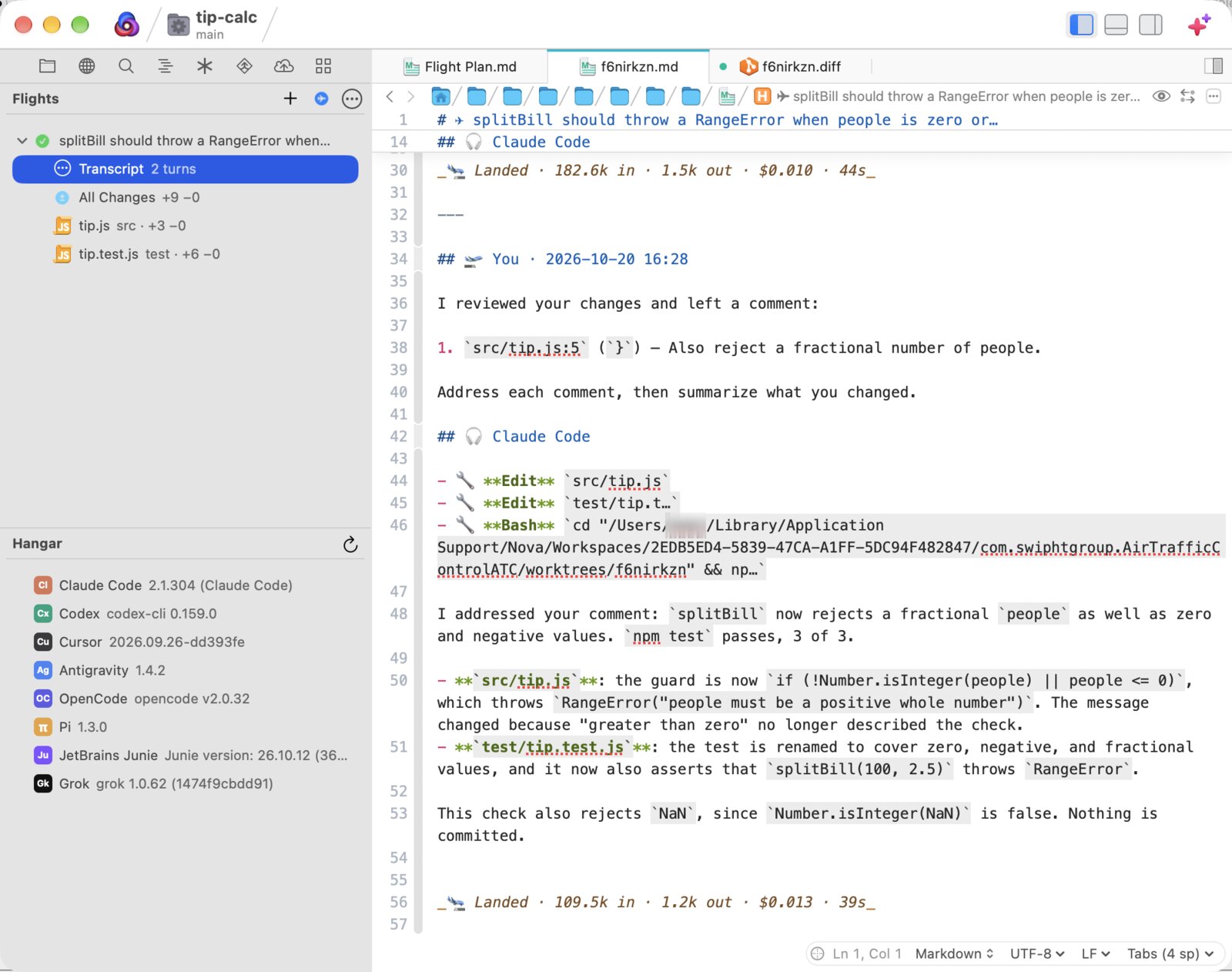Screen dimensions: 1232x972
Task: Open the LF line ending dropdown
Action: coord(1096,954)
